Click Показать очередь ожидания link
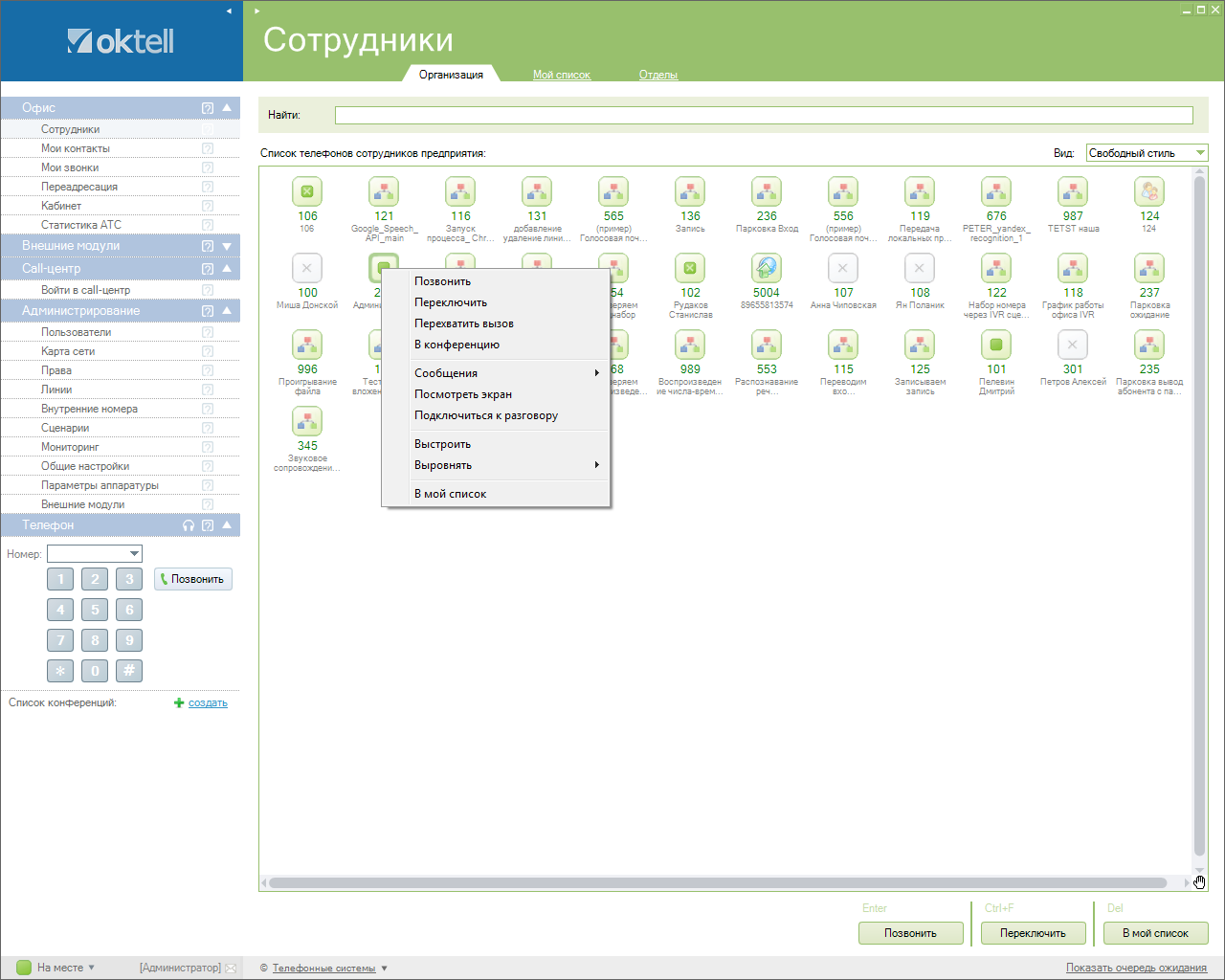Screen dimensions: 1225x980 pos(1136,968)
